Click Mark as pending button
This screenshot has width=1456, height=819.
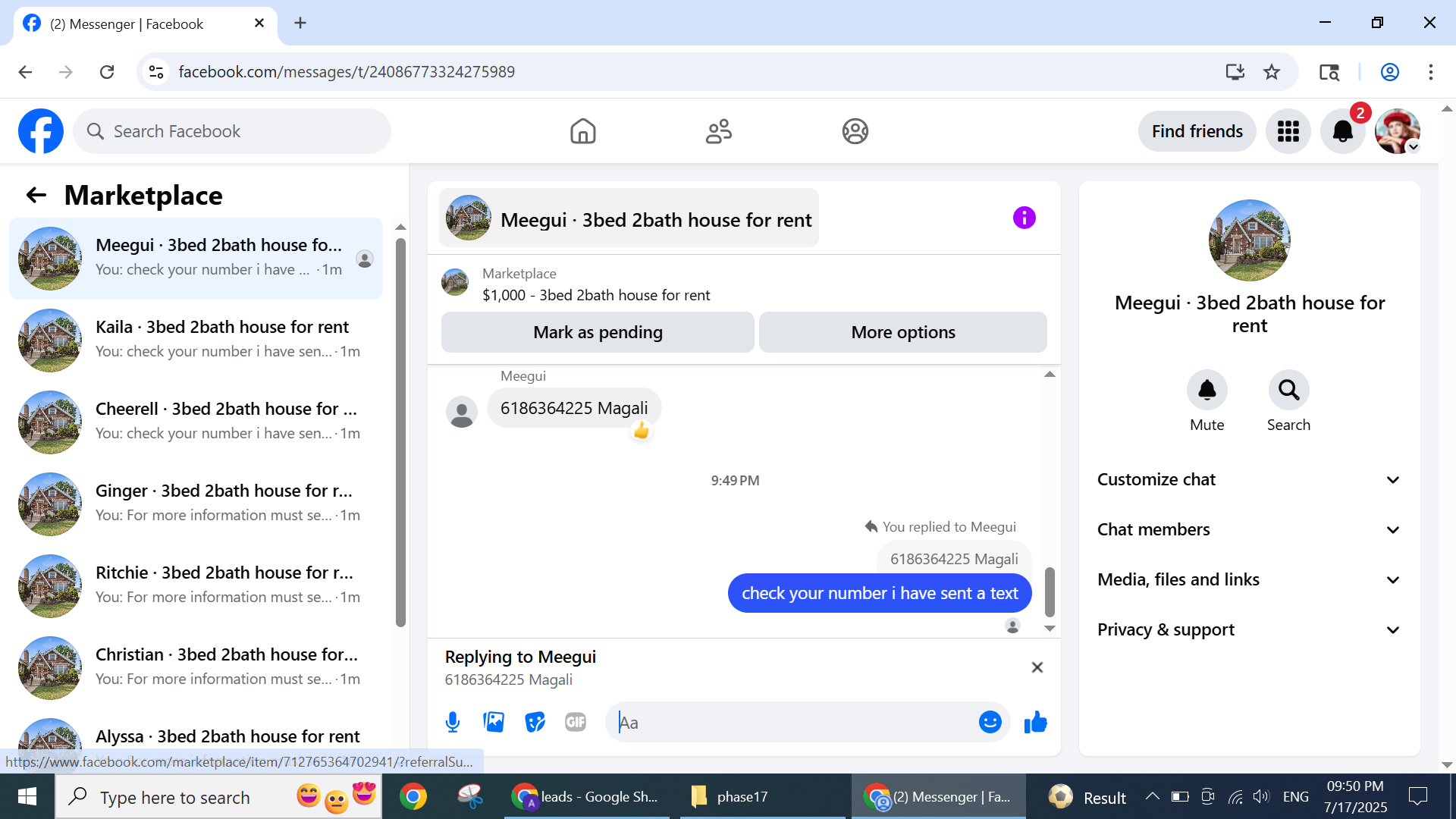(x=598, y=332)
